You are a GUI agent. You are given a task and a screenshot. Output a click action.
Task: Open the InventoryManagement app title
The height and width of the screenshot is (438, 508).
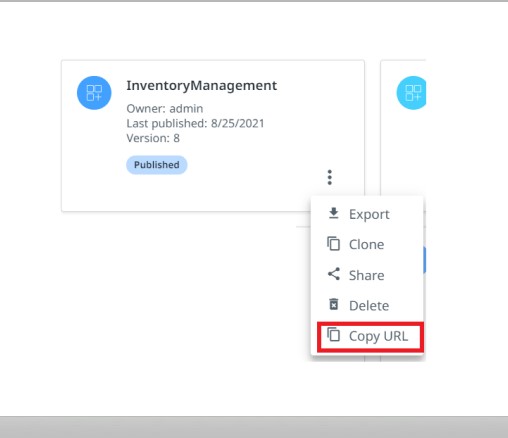(201, 86)
